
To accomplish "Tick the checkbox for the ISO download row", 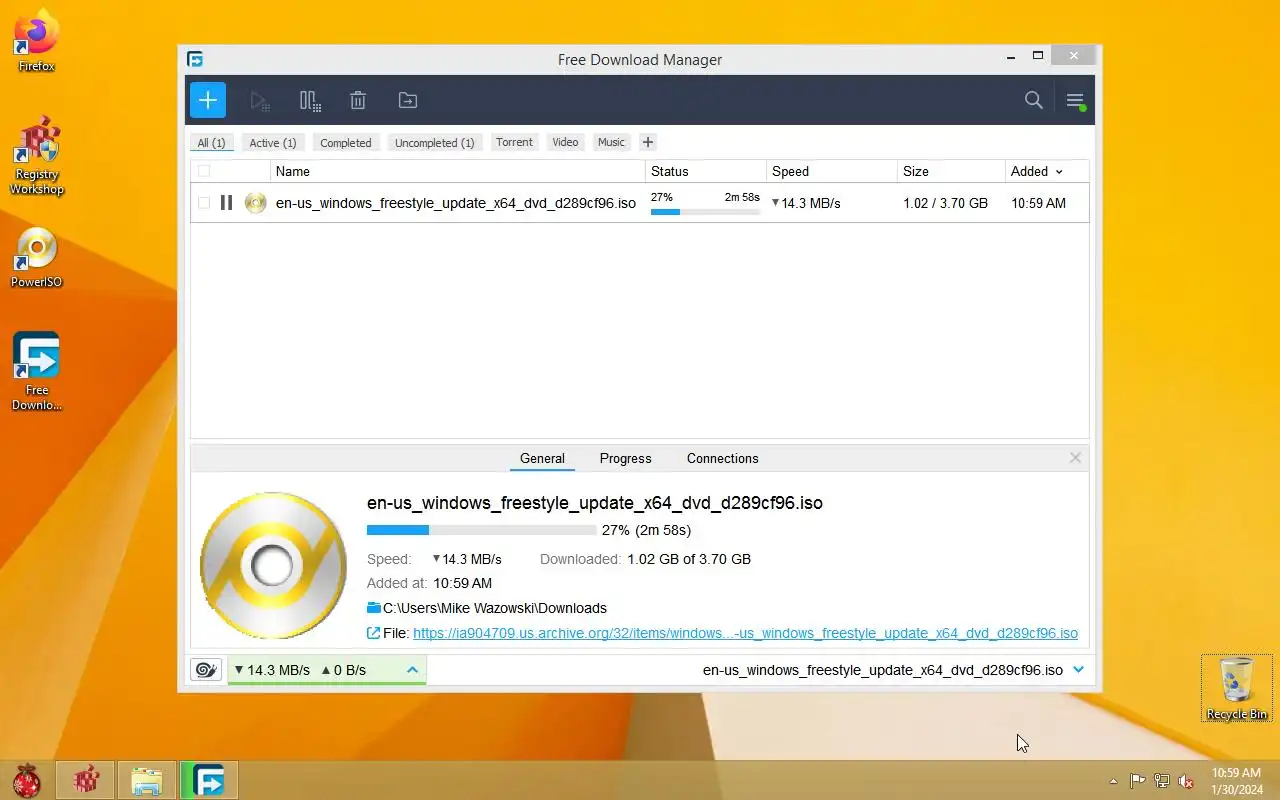I will point(204,203).
